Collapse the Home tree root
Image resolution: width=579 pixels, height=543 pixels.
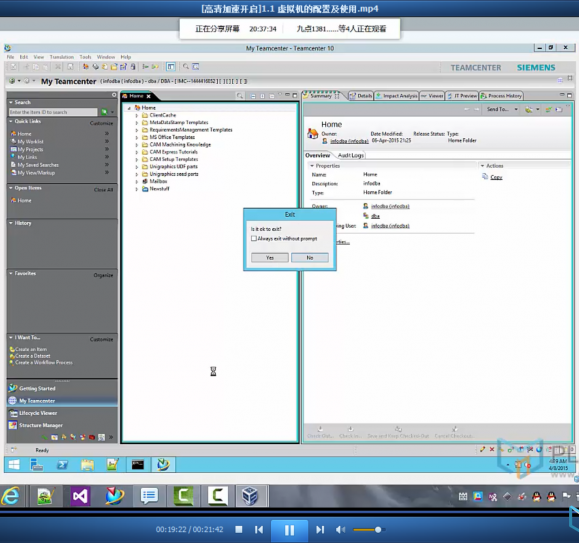129,108
